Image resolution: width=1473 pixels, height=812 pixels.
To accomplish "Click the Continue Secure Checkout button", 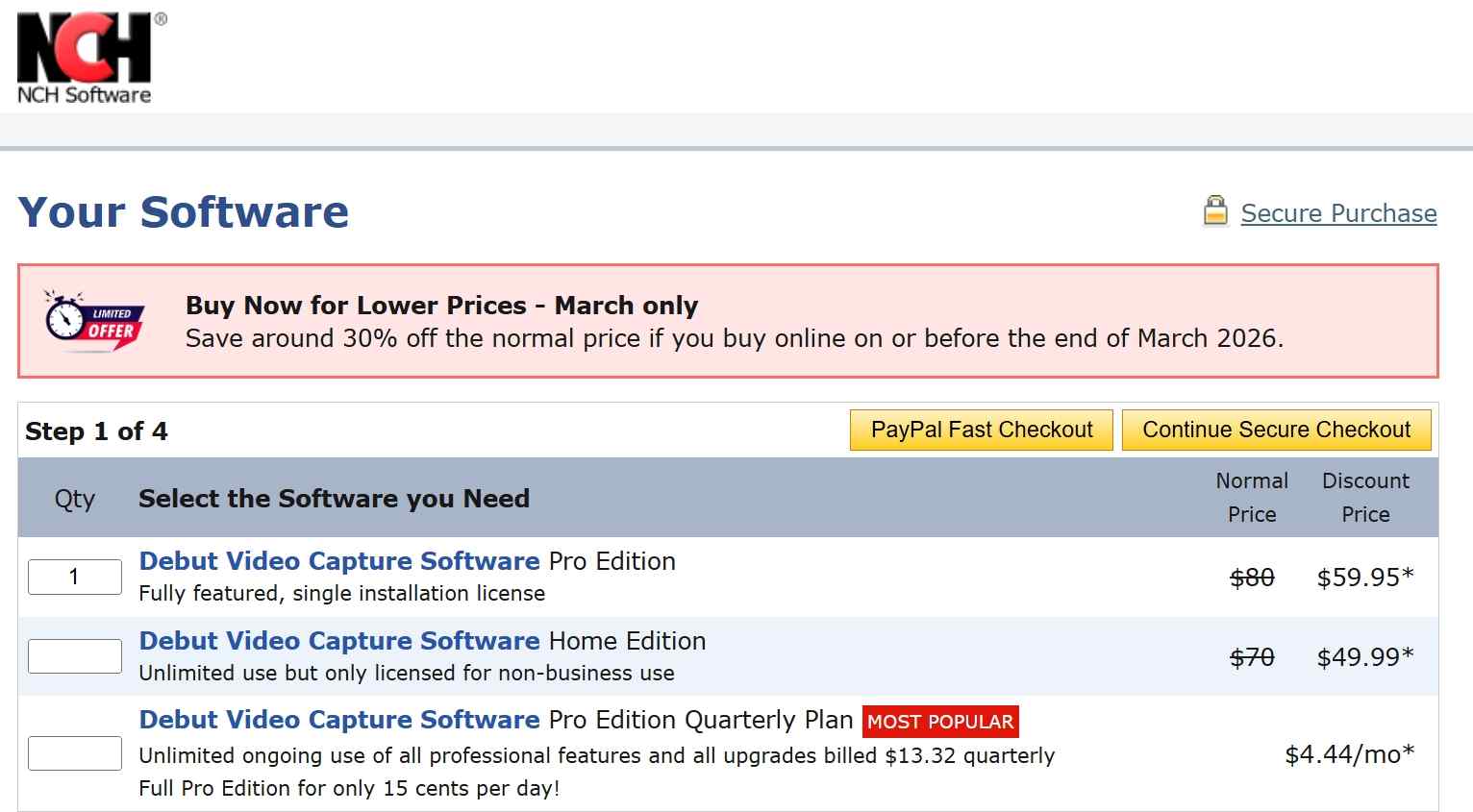I will point(1276,430).
